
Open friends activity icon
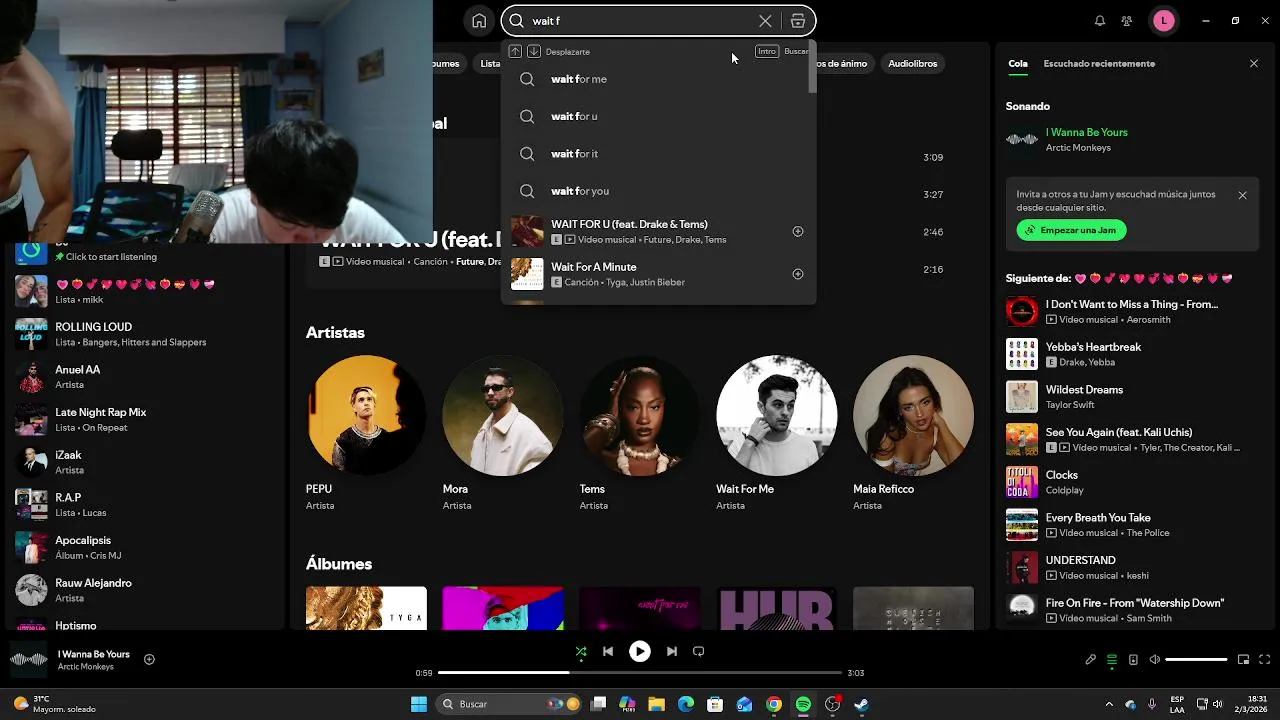(x=1127, y=21)
